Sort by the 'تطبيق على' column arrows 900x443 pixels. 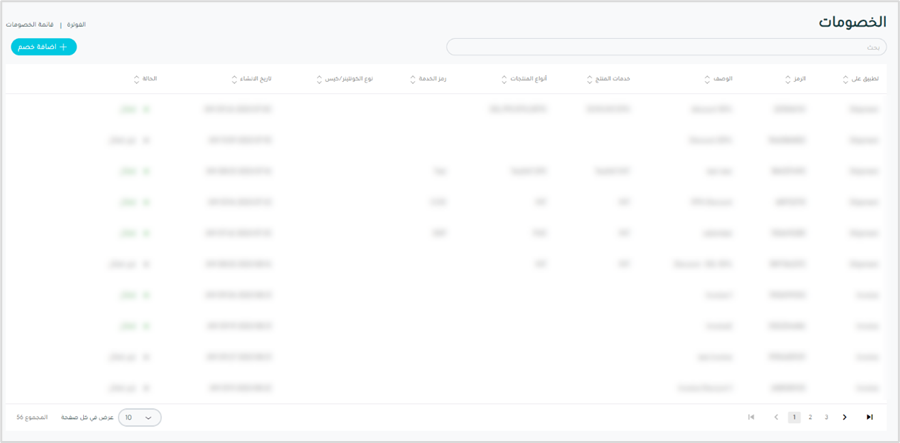tap(846, 79)
